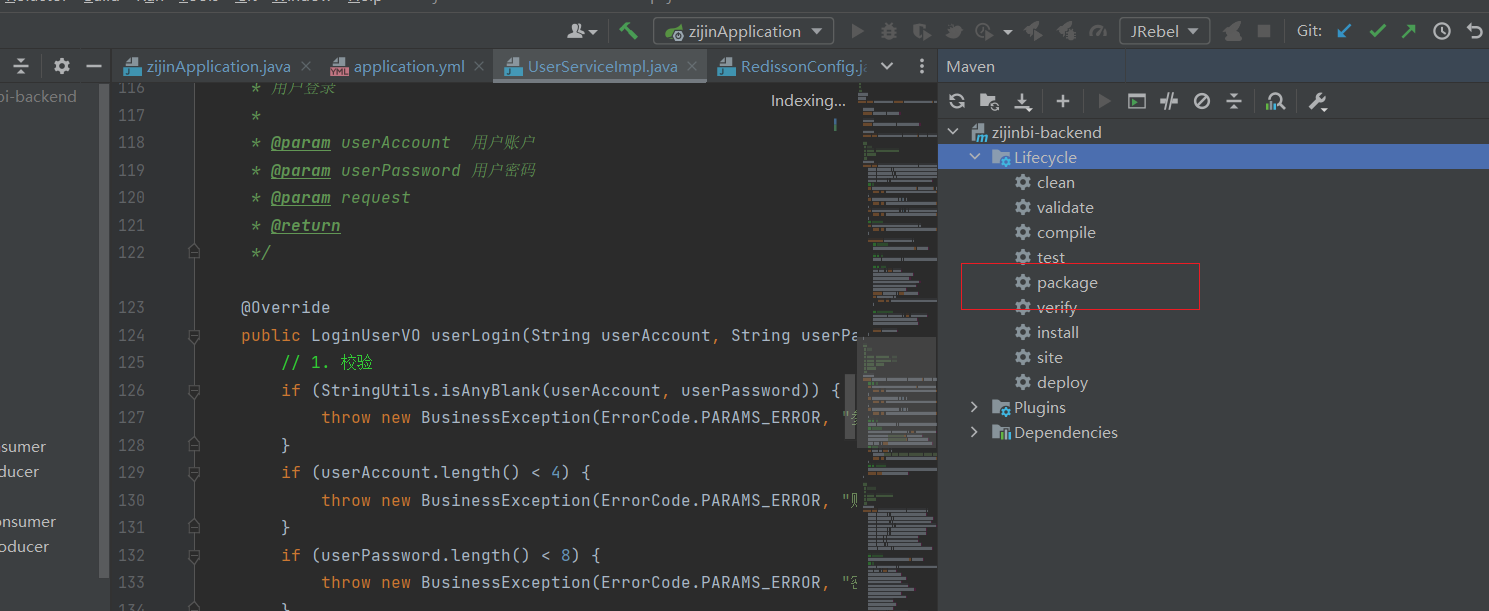Click Download Sources and Documentation icon
The height and width of the screenshot is (611, 1489).
tap(1023, 101)
